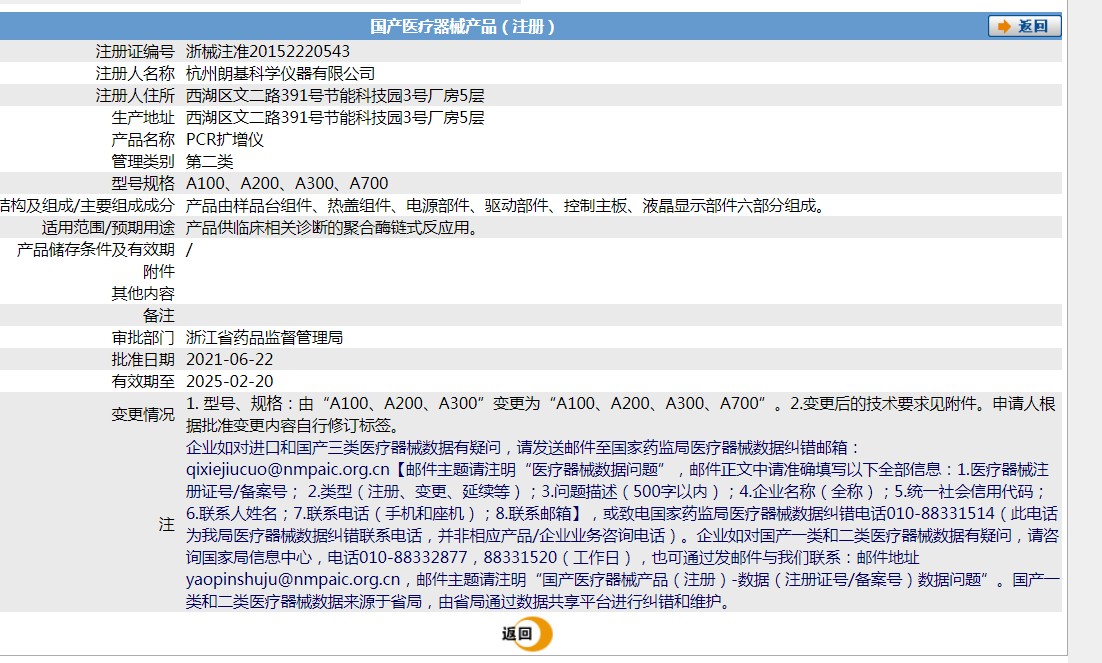Select registration number 浙械注准20152220543

click(x=268, y=51)
